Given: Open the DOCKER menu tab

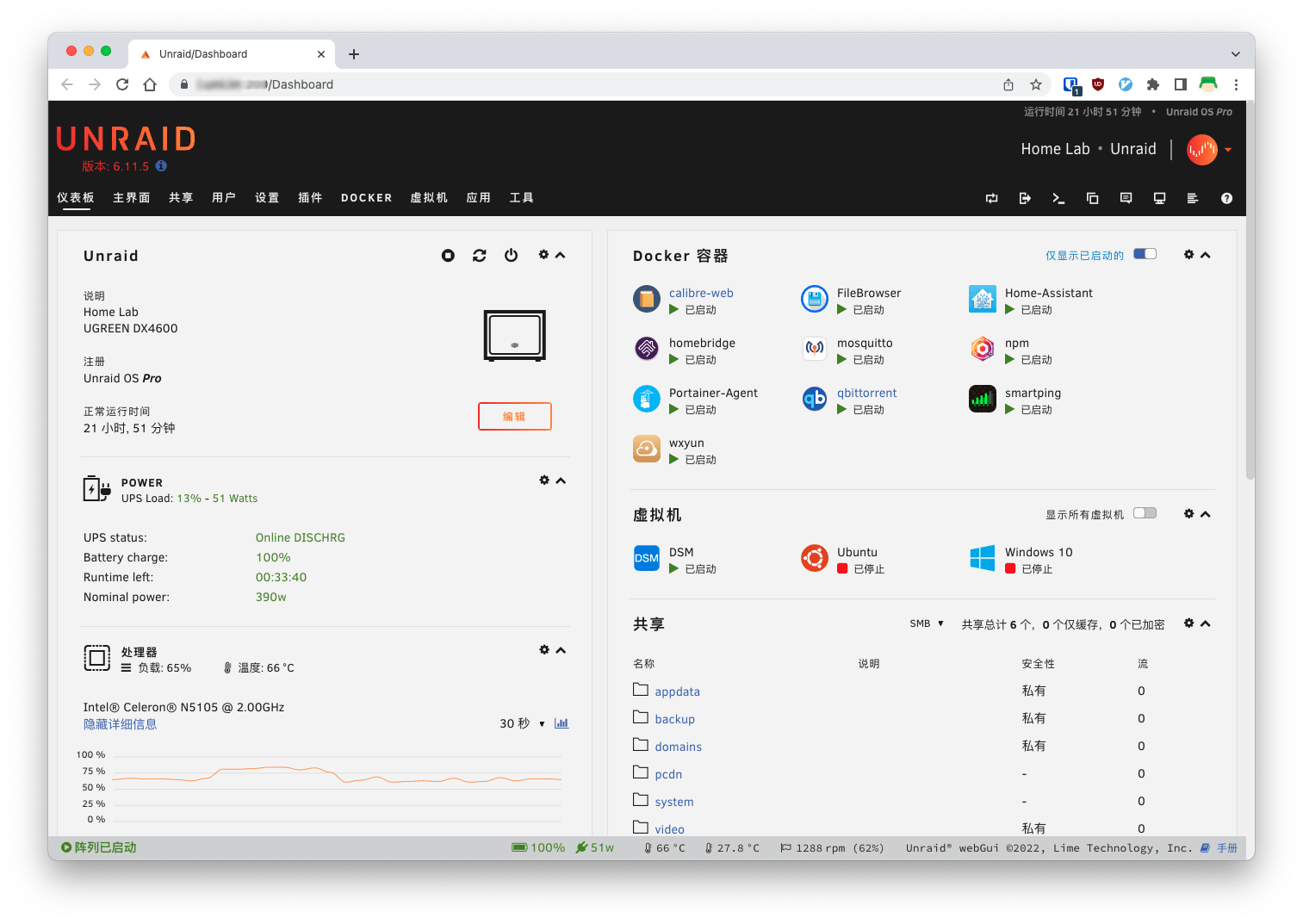Looking at the screenshot, I should tap(366, 198).
